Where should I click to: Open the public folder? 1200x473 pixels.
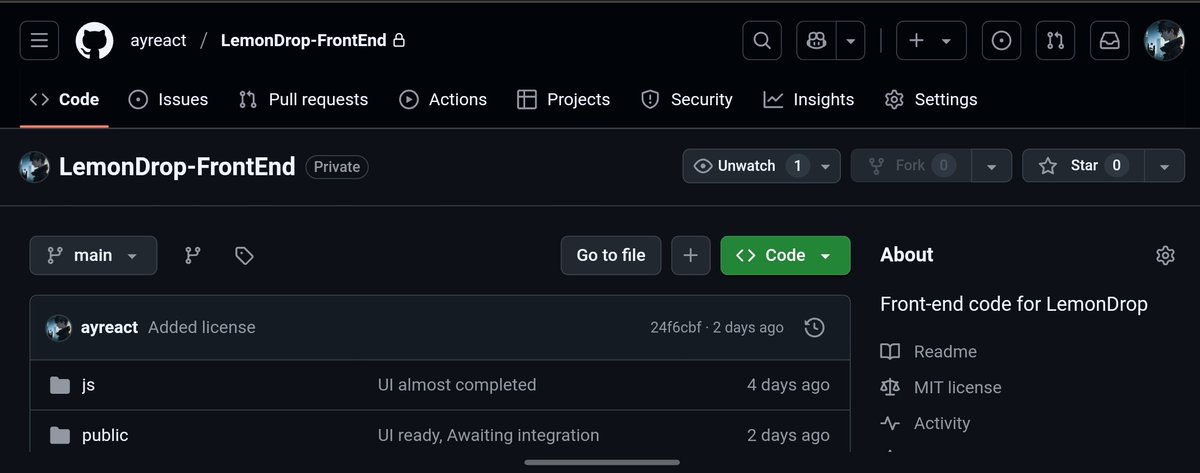(105, 435)
